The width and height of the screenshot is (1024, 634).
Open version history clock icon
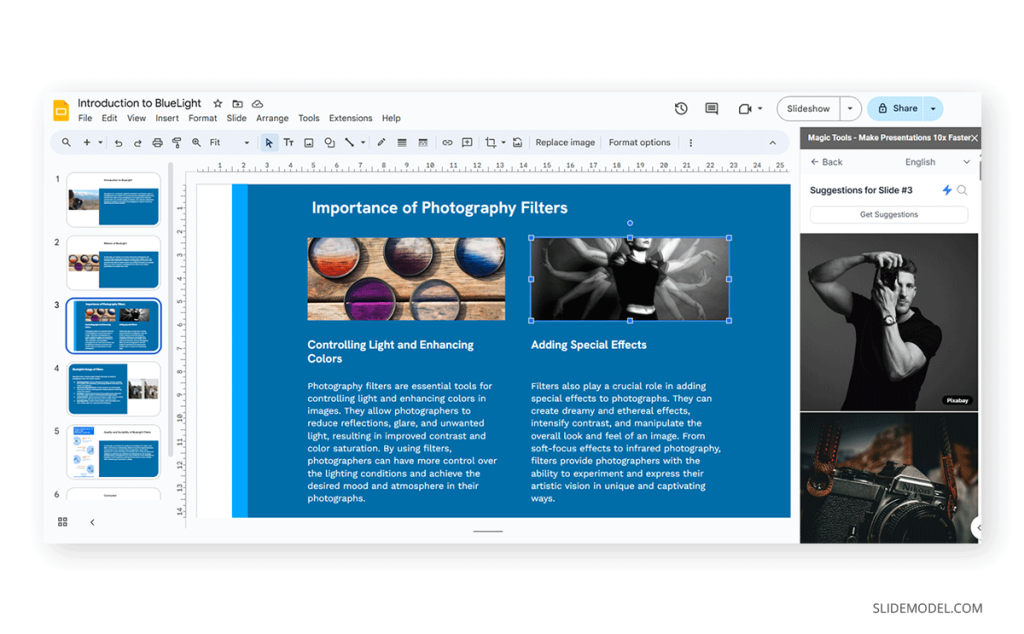681,109
